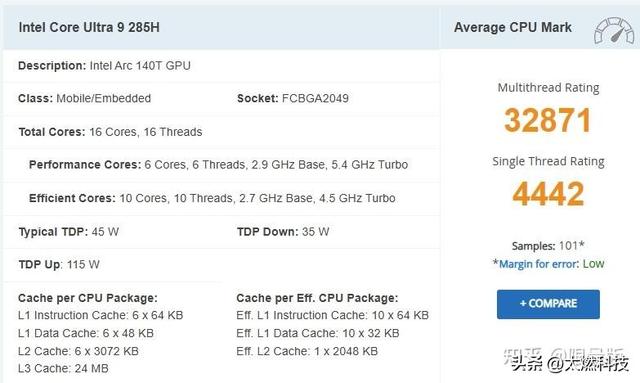
Task: Click the Cache per CPU Package heading
Action: pyautogui.click(x=88, y=298)
